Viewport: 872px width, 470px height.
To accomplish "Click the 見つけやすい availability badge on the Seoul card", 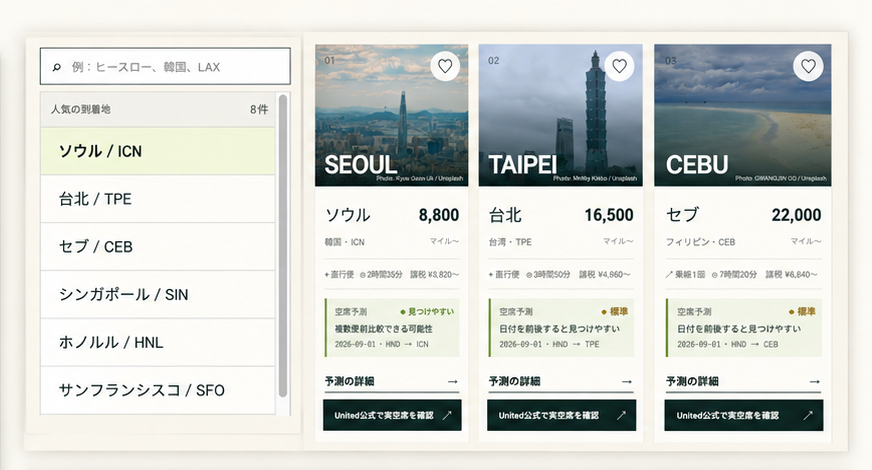I will coord(427,311).
